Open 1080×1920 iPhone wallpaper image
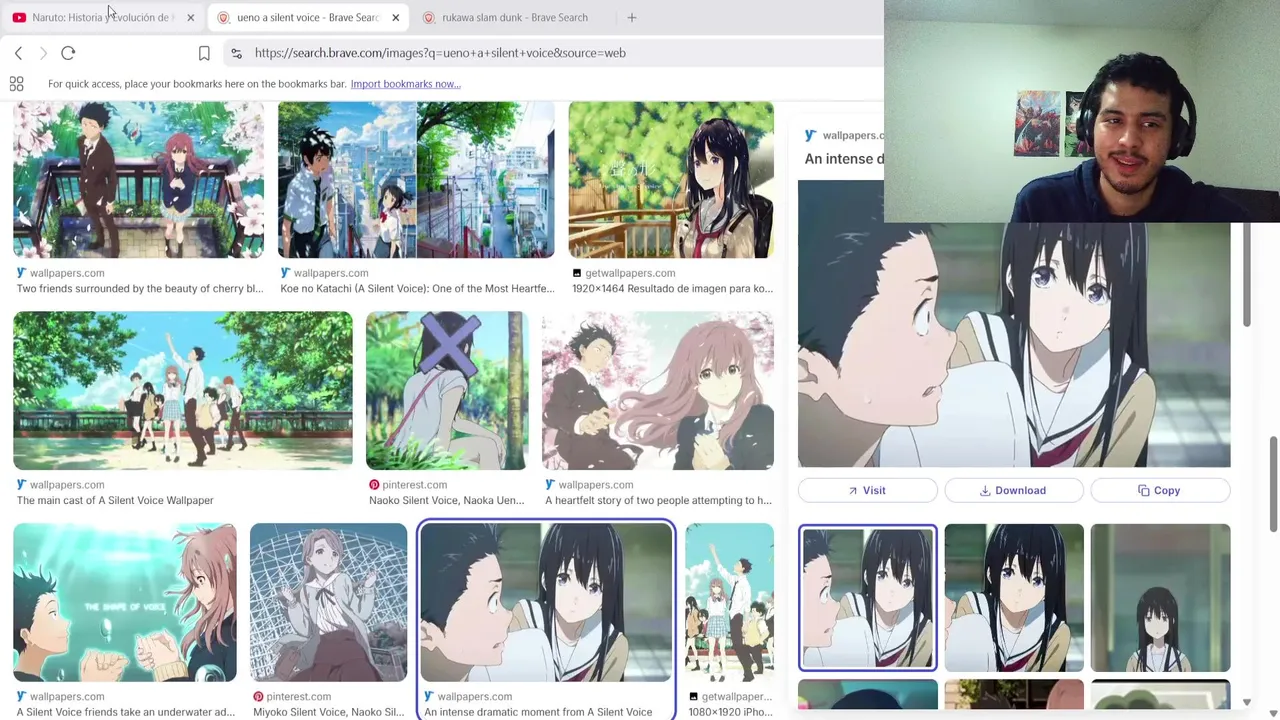The image size is (1280, 720). pyautogui.click(x=730, y=602)
